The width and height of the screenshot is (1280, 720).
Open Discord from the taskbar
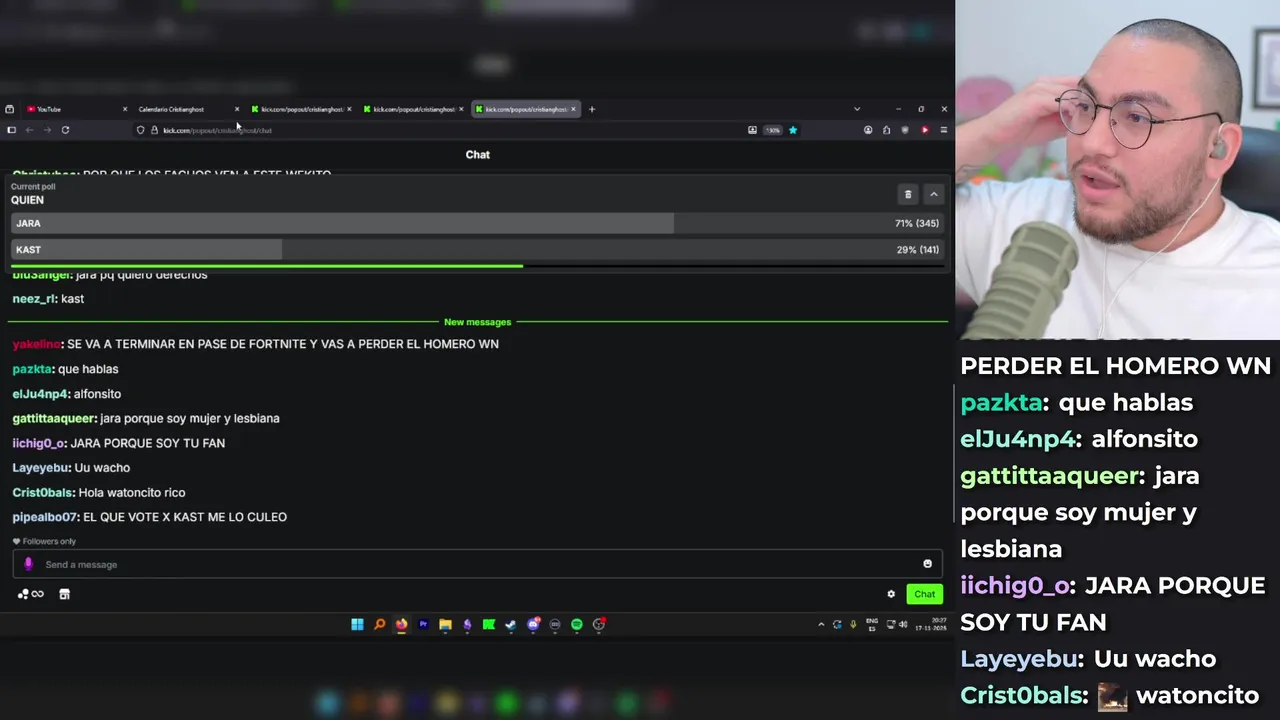[x=533, y=624]
